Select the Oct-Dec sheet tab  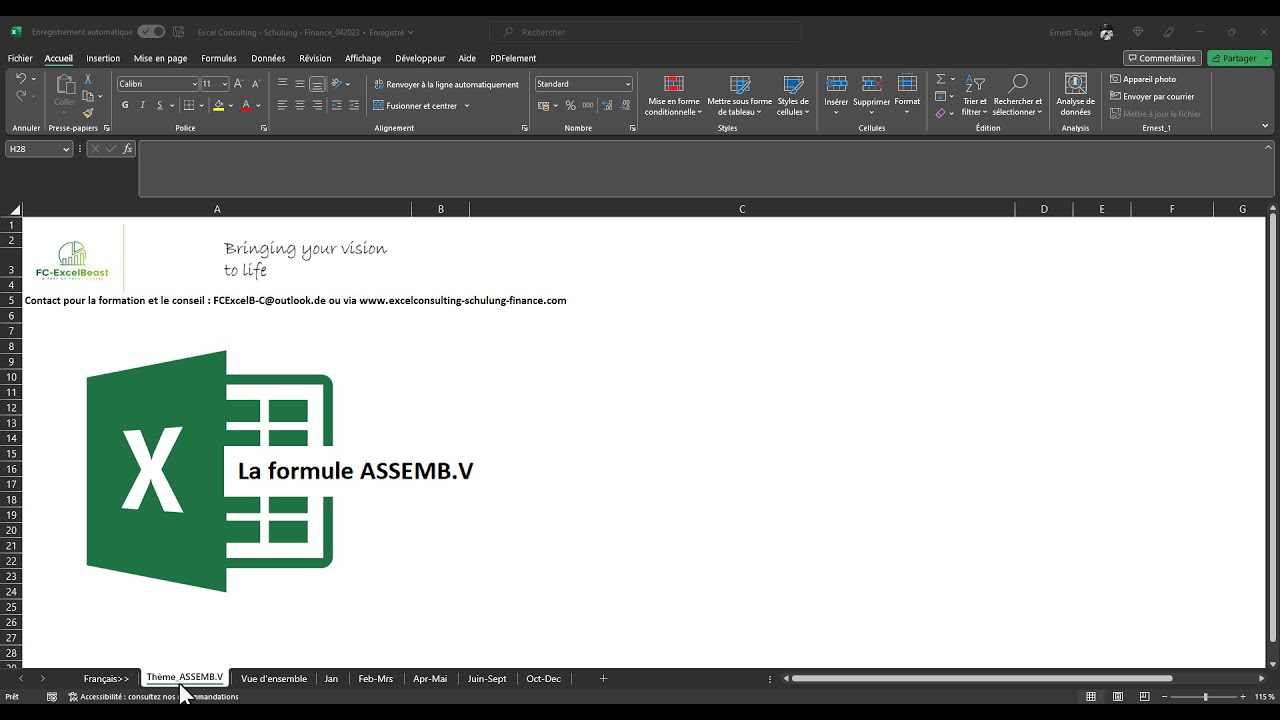point(544,678)
